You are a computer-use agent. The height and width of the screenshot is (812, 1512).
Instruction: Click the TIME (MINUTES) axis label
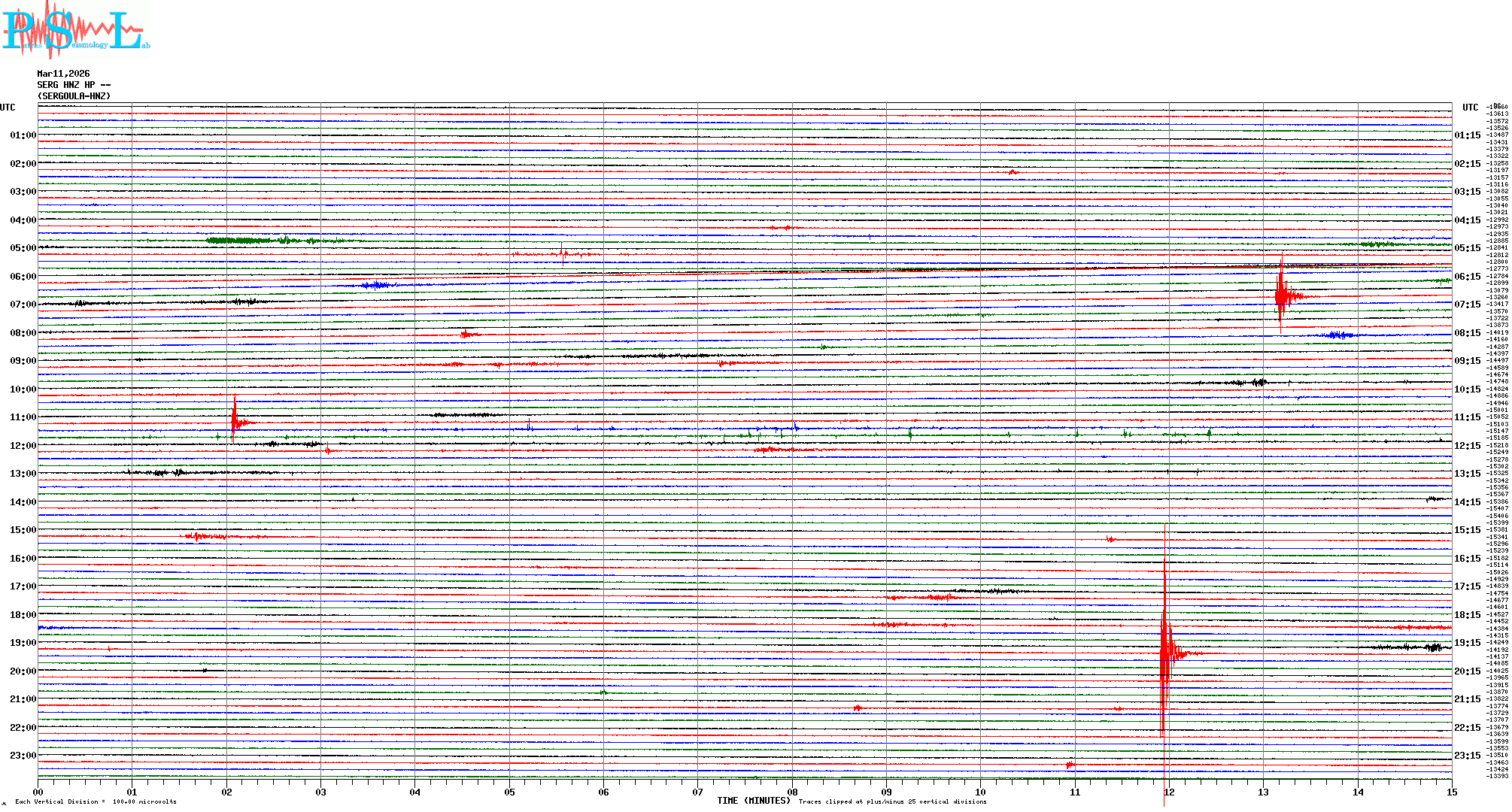coord(753,801)
